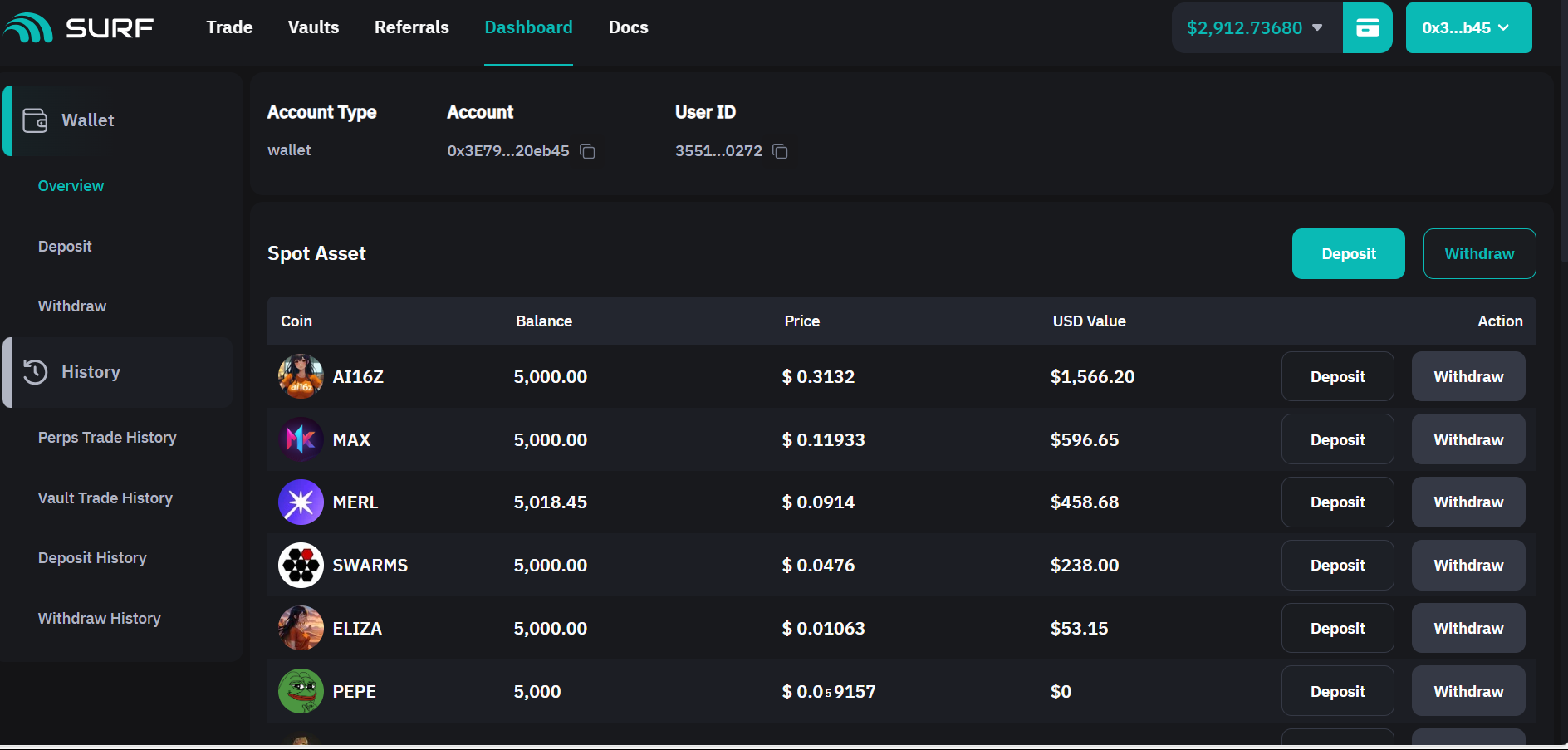Viewport: 1568px width, 750px height.
Task: Open the 0x3...b45 account dropdown
Action: click(1468, 28)
